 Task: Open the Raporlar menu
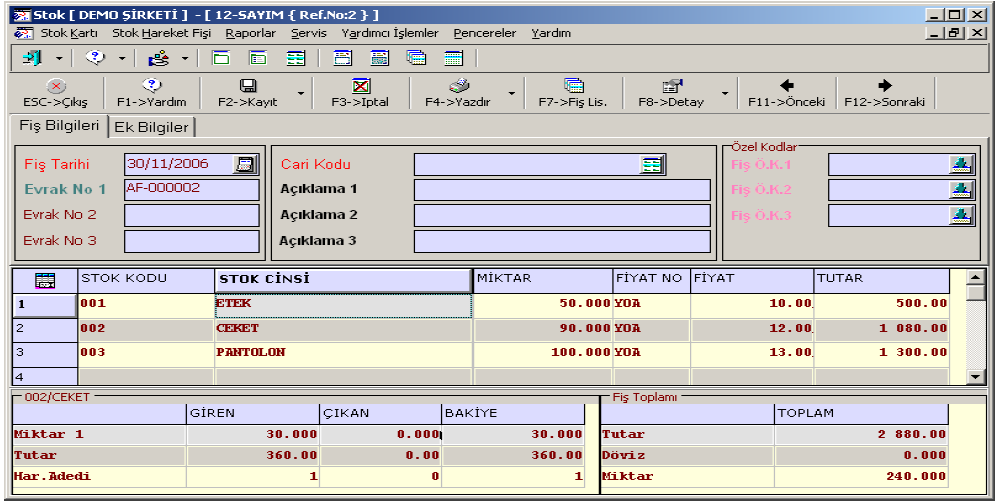tap(250, 33)
